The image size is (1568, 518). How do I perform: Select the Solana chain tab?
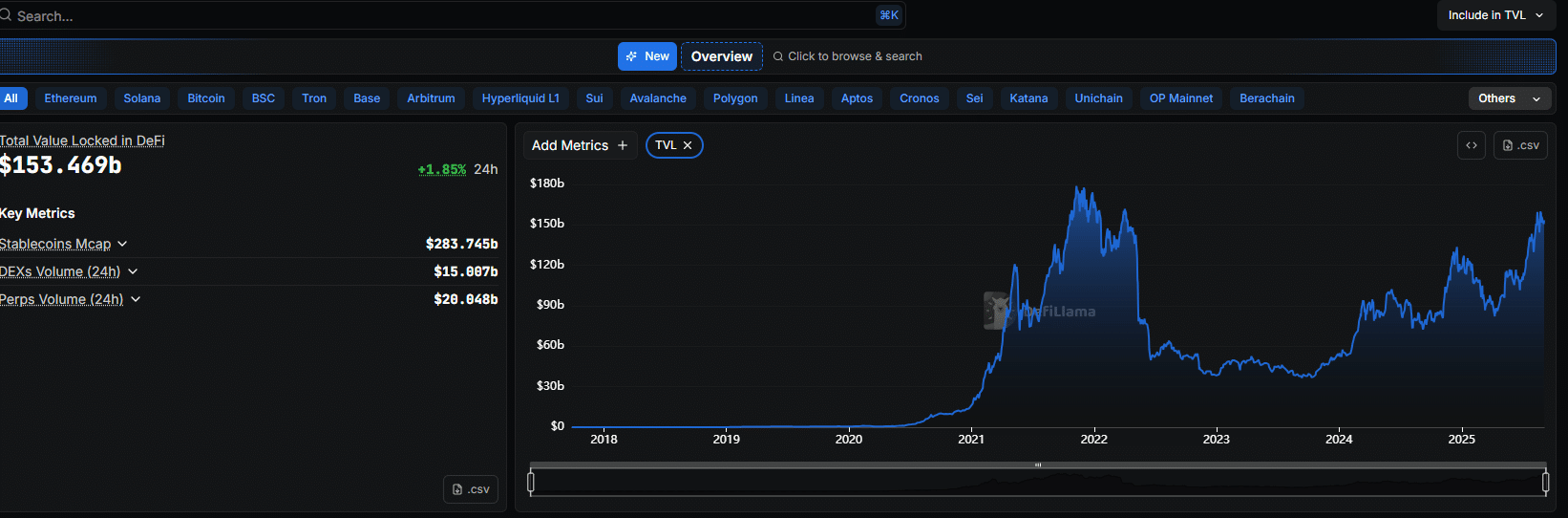click(x=142, y=98)
